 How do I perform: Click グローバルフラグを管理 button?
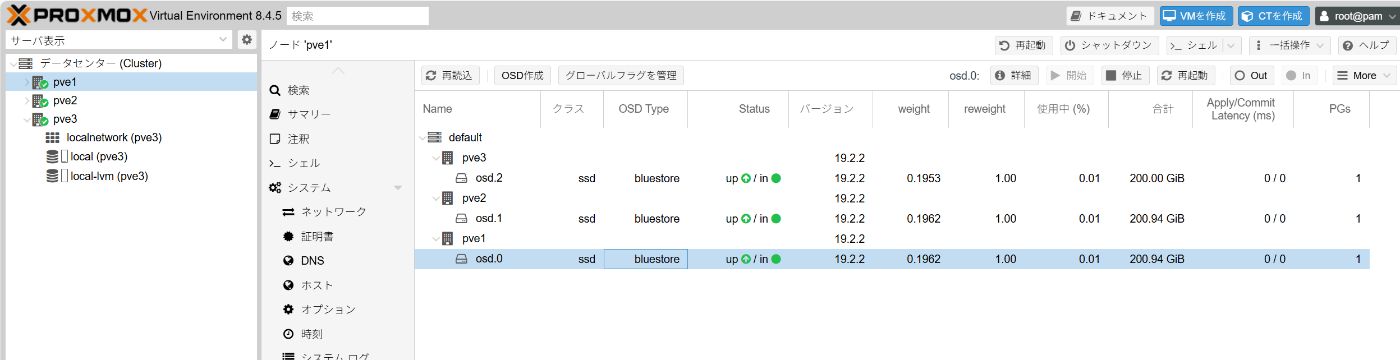(x=621, y=75)
